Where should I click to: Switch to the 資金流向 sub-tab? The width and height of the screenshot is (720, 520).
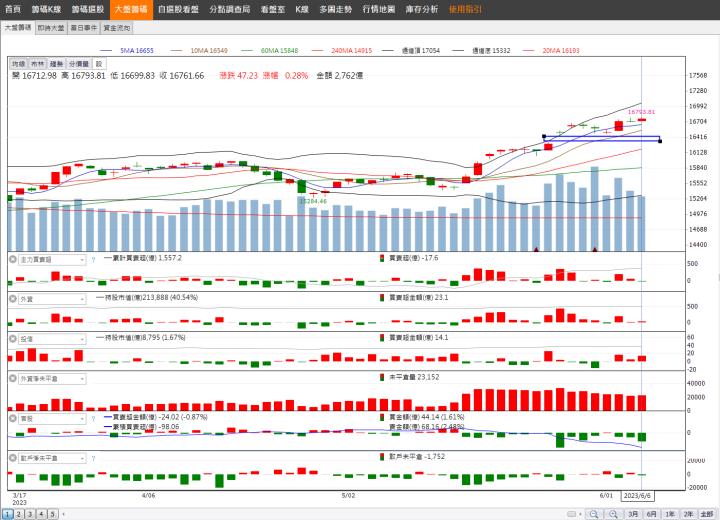click(116, 28)
